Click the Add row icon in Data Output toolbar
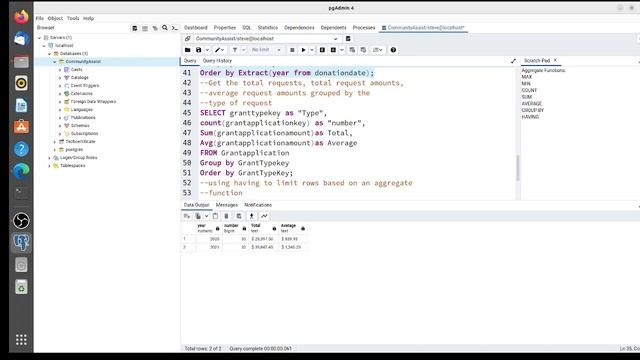Viewport: 640px width, 360px height. [x=187, y=216]
